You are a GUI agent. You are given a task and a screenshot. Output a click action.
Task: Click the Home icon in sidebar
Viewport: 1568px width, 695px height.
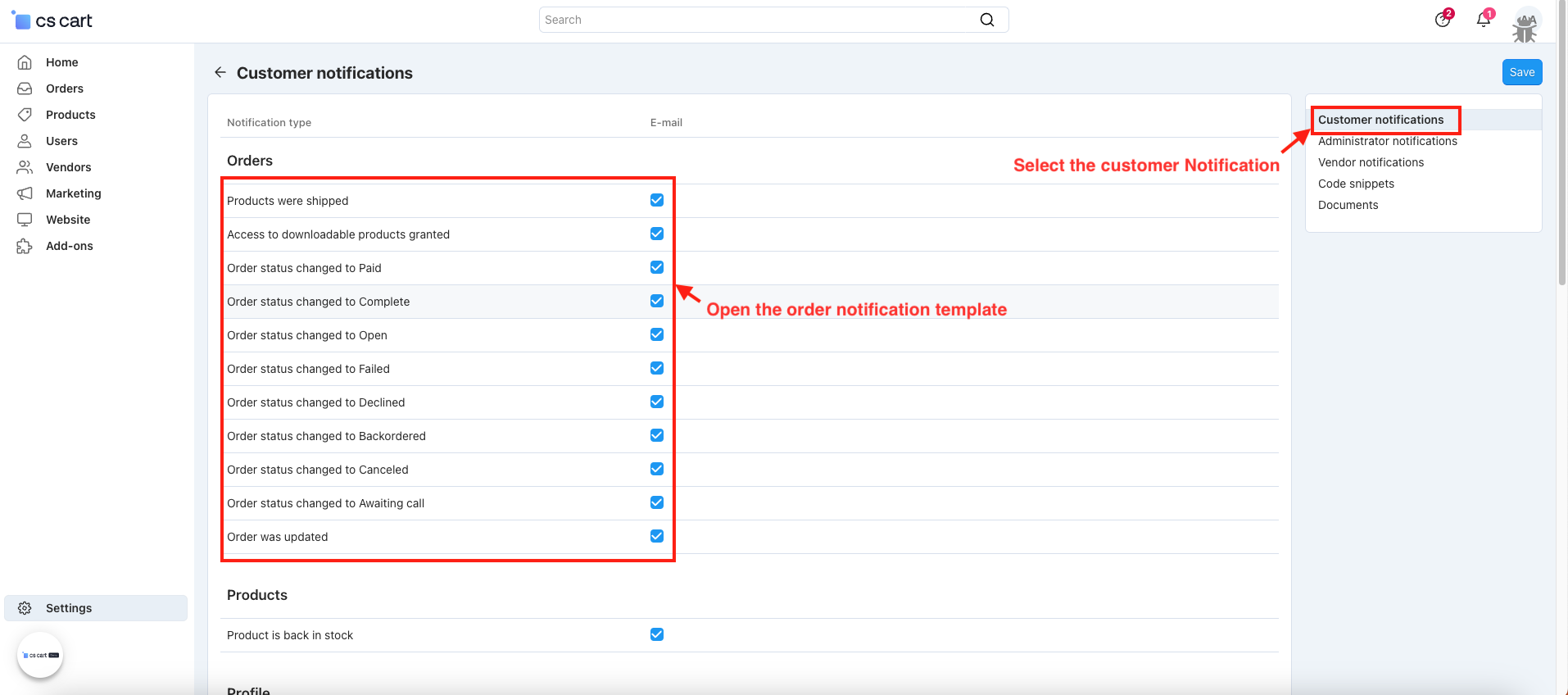(25, 62)
